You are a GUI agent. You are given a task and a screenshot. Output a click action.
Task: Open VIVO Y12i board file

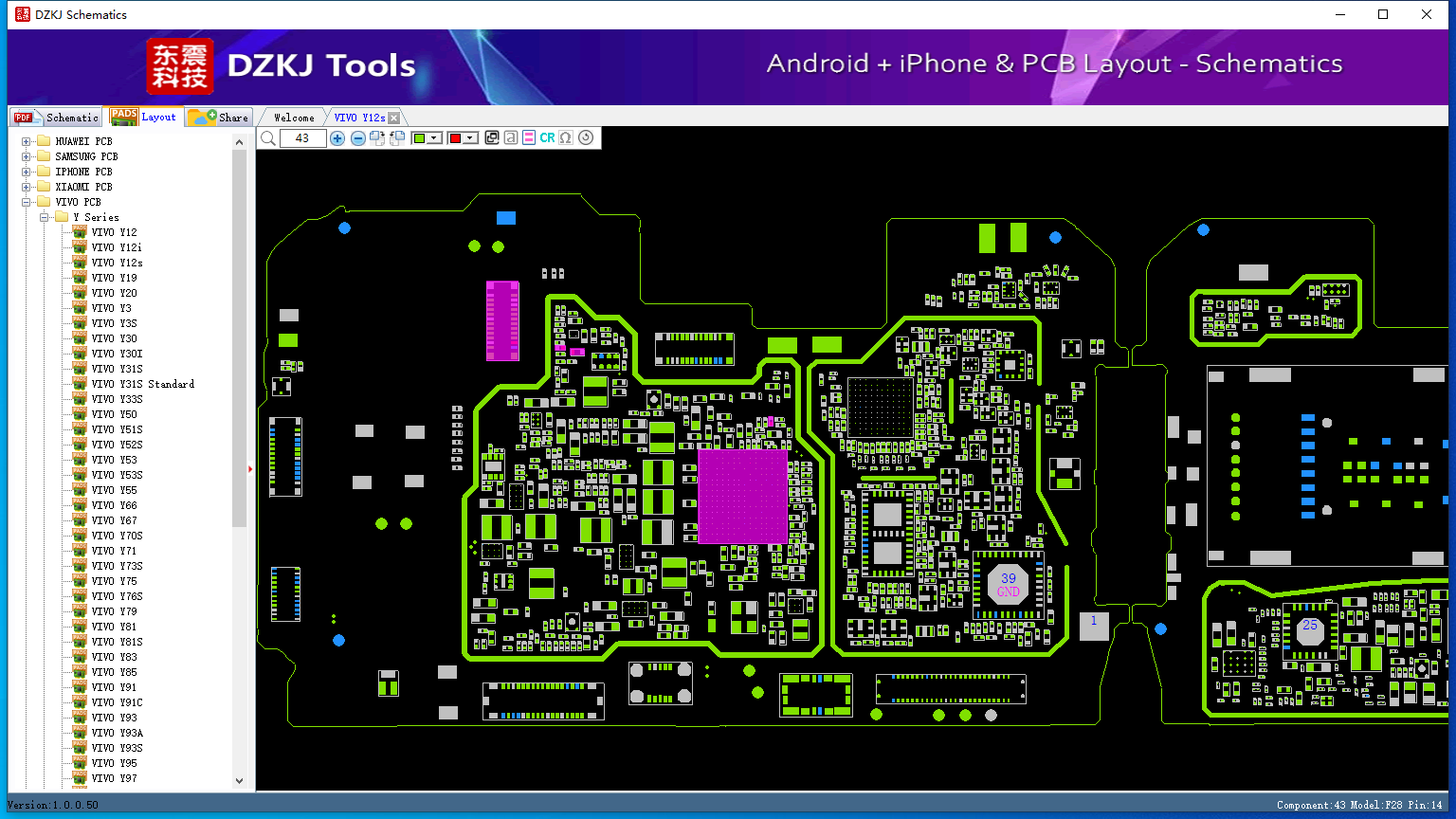[117, 247]
